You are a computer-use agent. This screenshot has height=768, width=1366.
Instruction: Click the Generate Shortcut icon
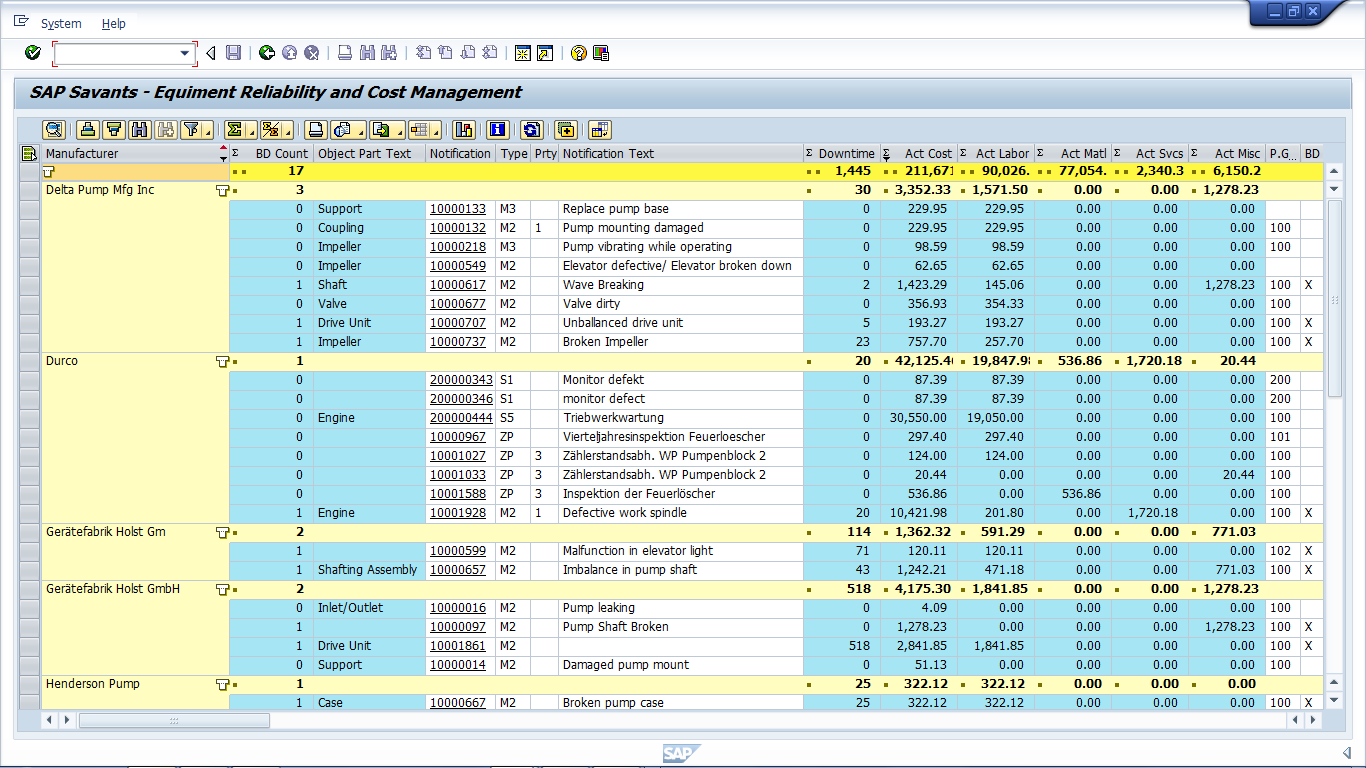tap(545, 53)
